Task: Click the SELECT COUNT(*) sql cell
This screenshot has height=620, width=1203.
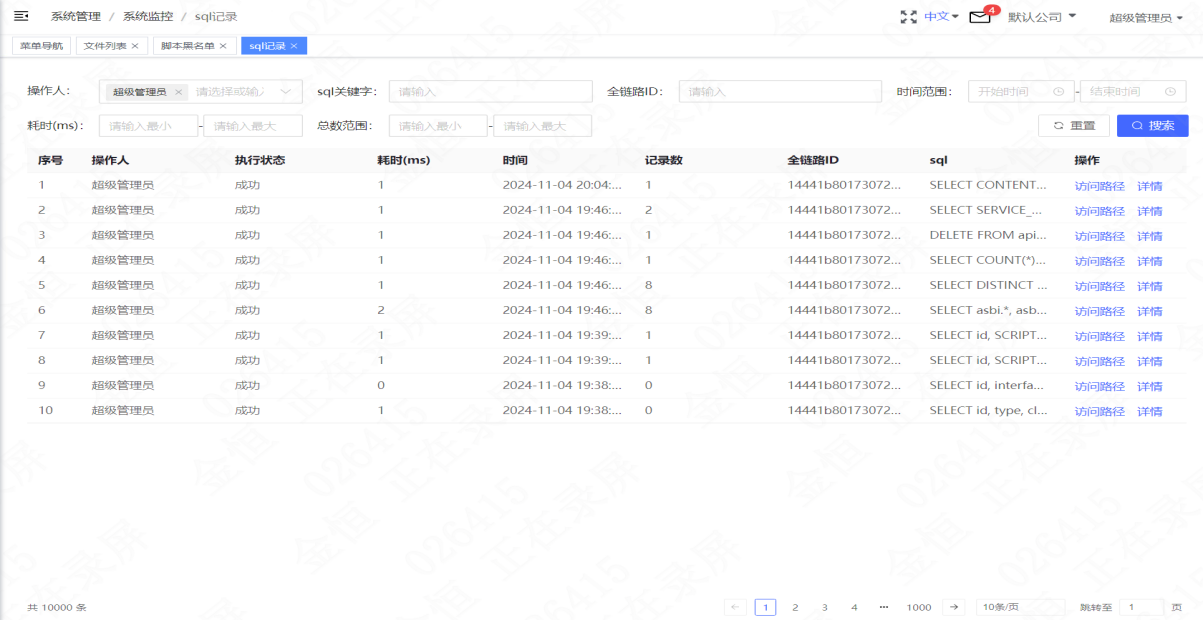Action: coord(988,260)
